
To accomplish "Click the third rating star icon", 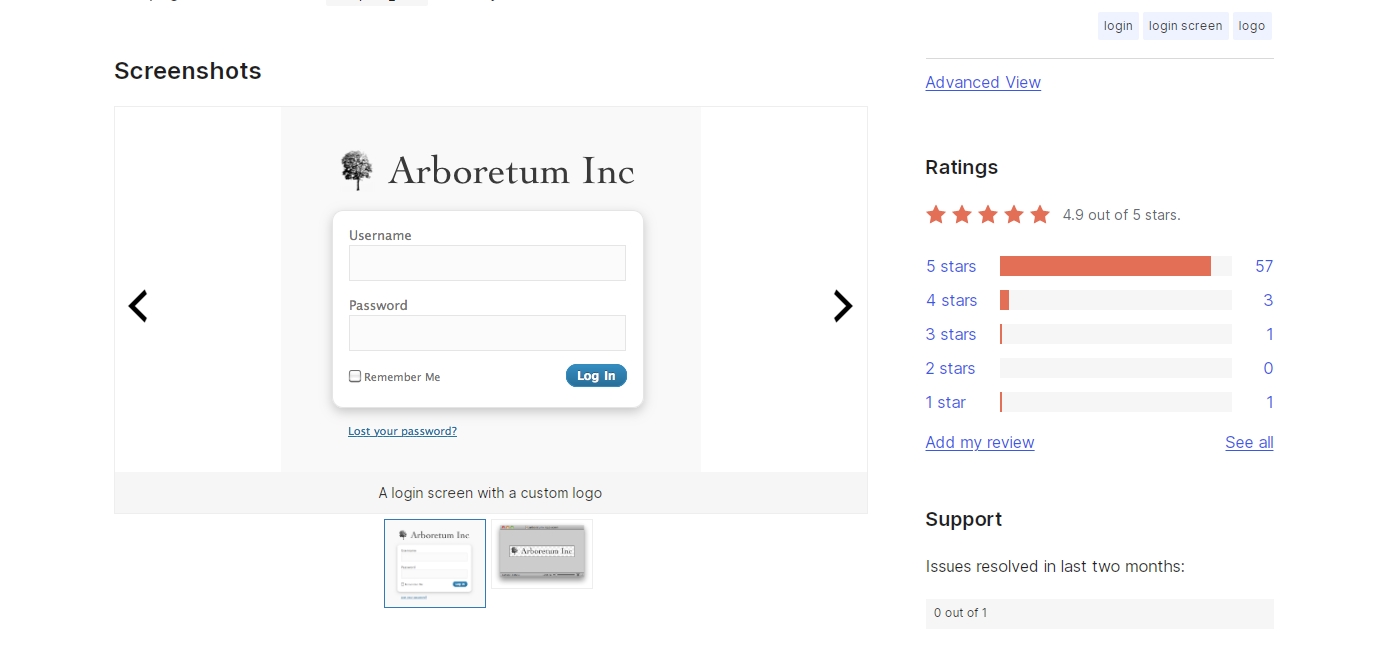I will 988,214.
